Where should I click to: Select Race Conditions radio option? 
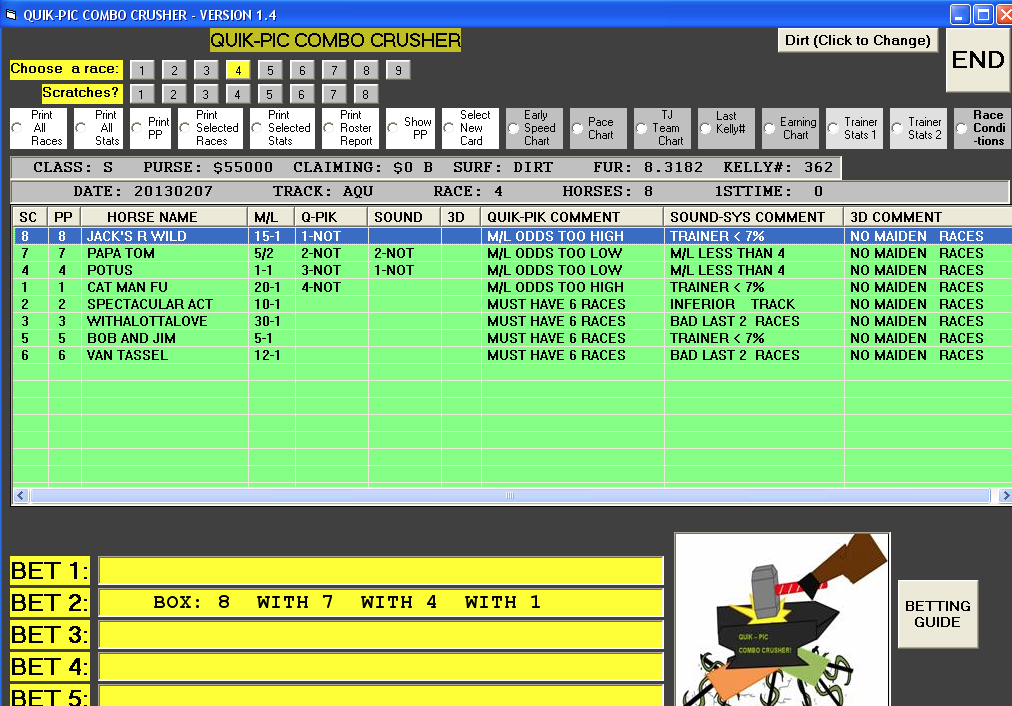click(x=962, y=128)
